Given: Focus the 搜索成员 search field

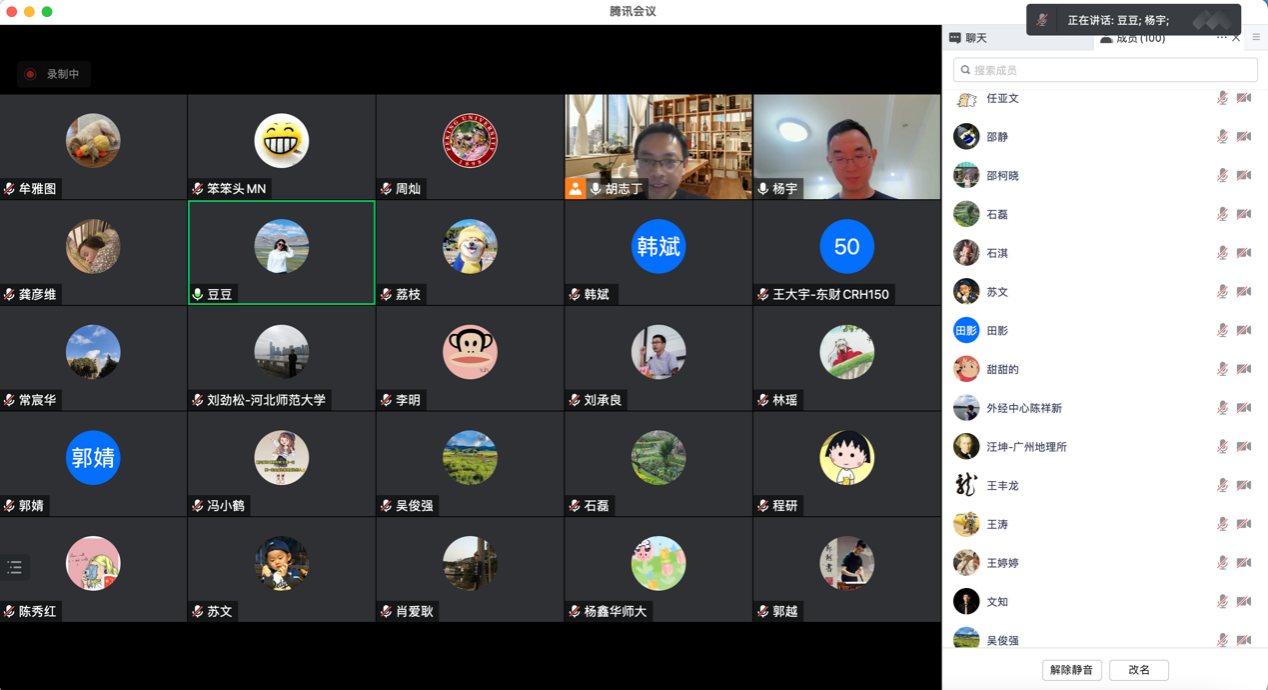Looking at the screenshot, I should (1105, 70).
